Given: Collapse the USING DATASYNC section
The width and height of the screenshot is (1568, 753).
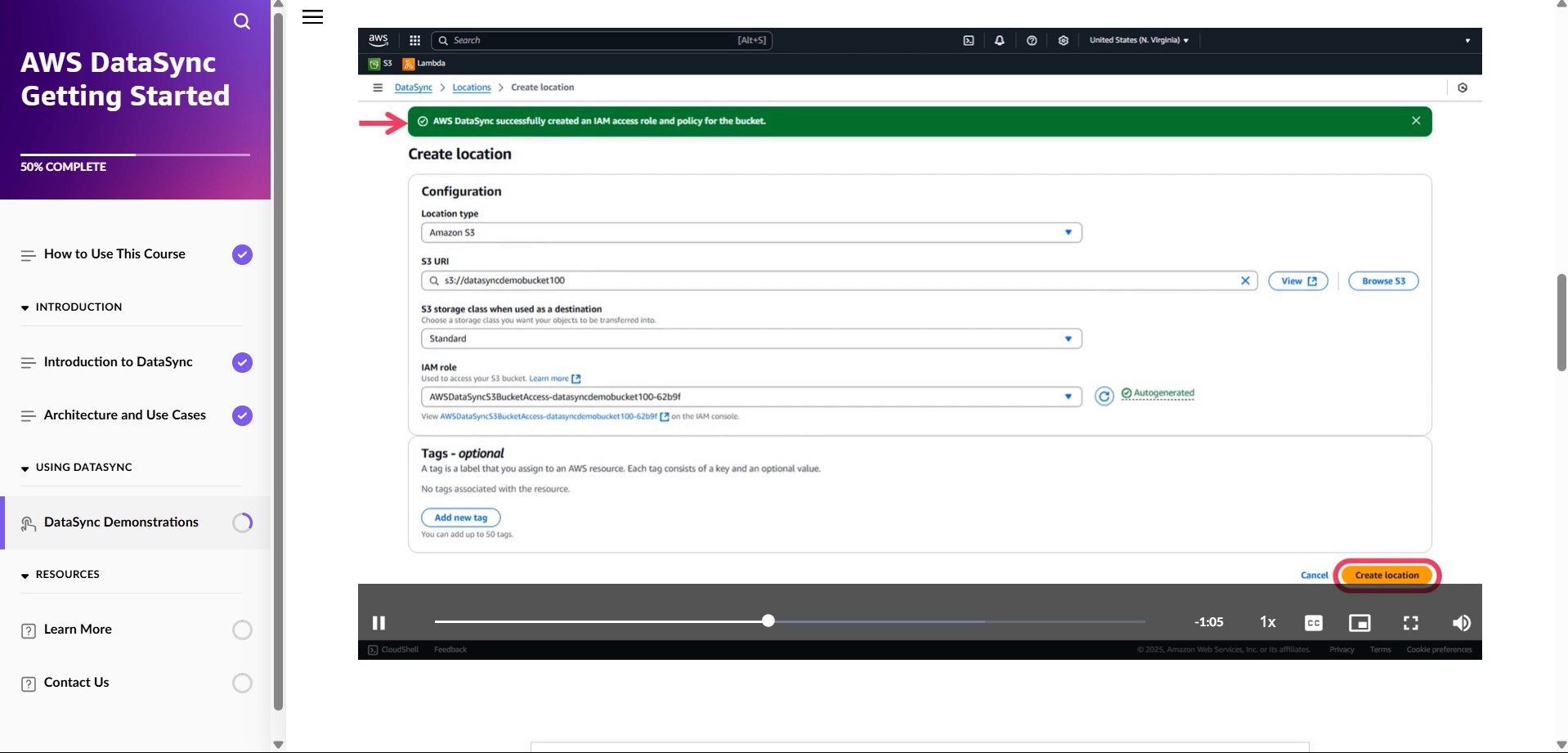Looking at the screenshot, I should [77, 468].
